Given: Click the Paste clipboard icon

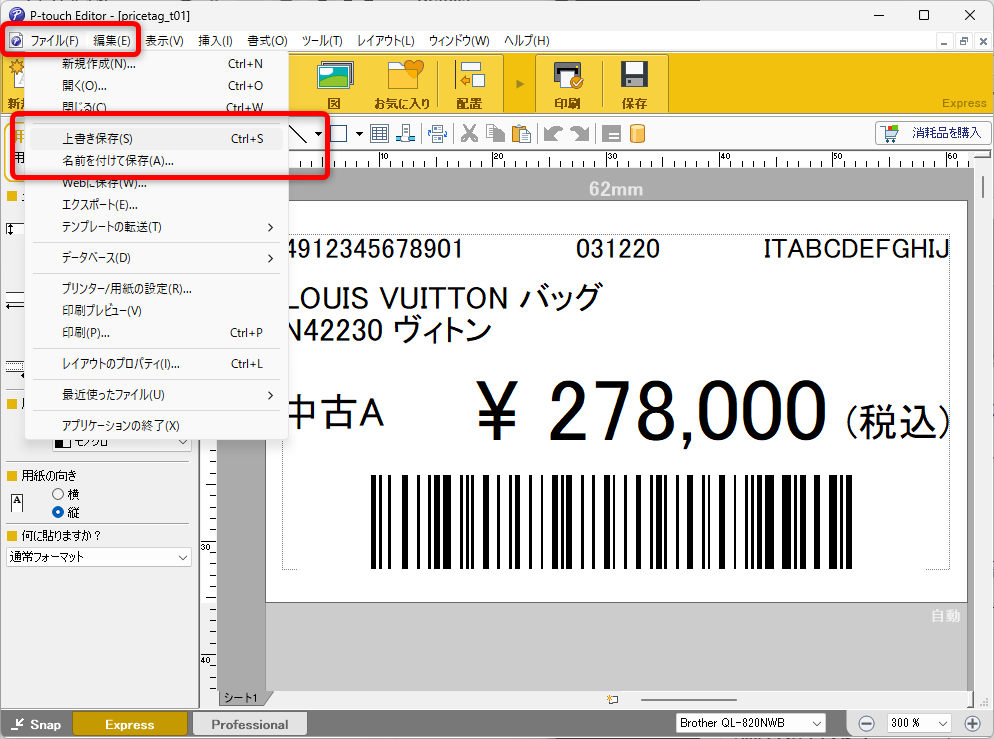Looking at the screenshot, I should pyautogui.click(x=520, y=134).
